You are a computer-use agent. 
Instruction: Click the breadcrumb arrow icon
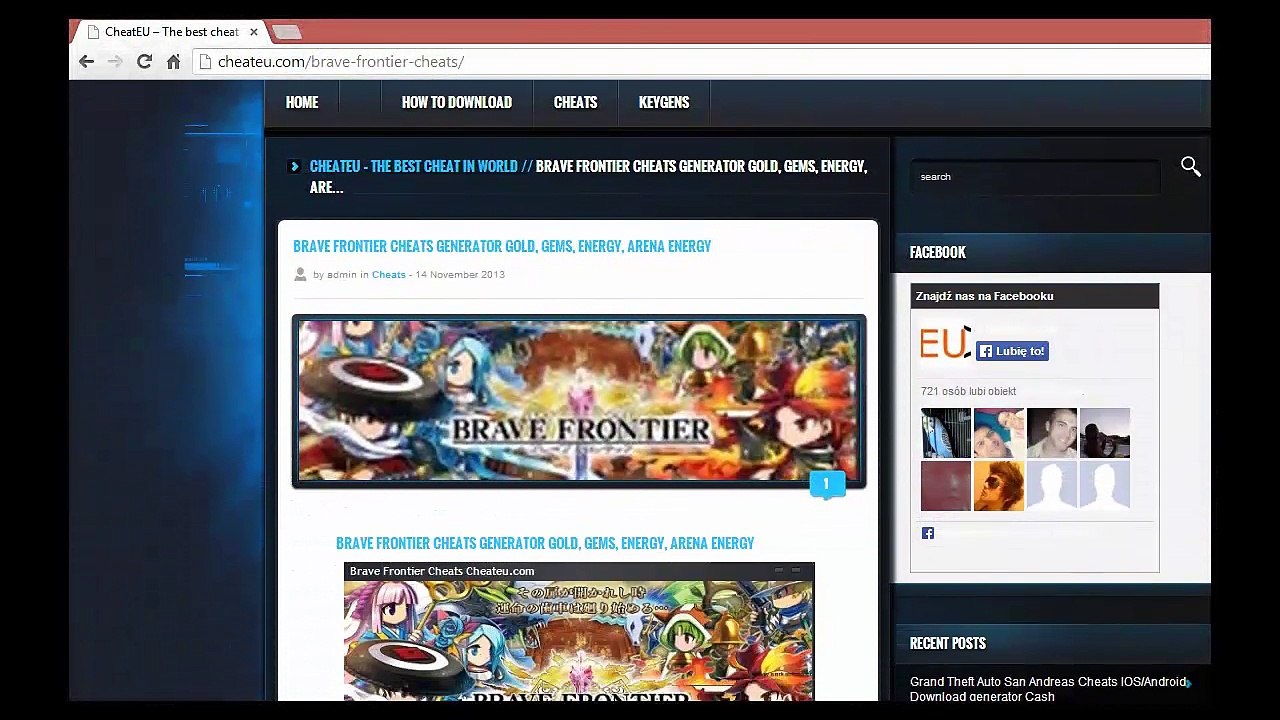[294, 167]
